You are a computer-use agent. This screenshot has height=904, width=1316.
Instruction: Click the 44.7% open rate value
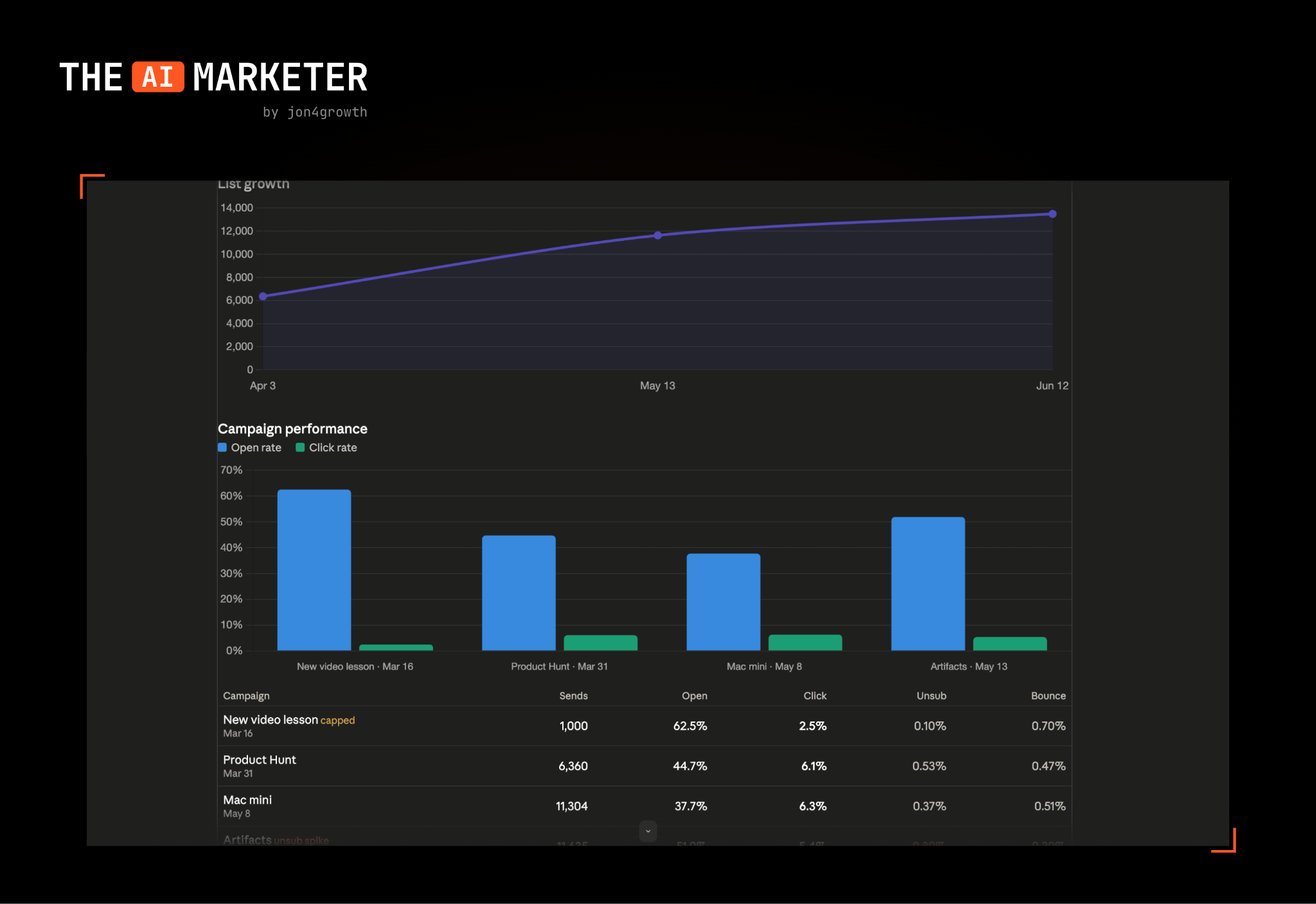690,766
